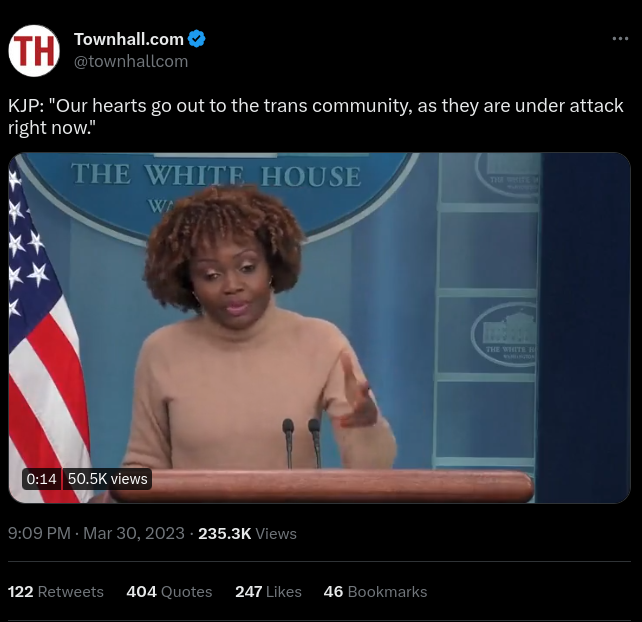The width and height of the screenshot is (642, 622).
Task: Click the blue verified checkmark badge
Action: point(197,39)
